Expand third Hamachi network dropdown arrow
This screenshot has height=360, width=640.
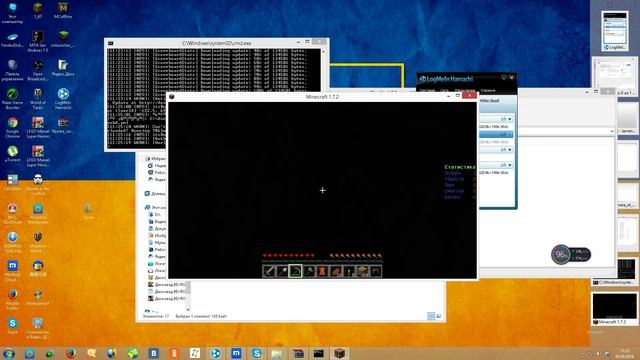pyautogui.click(x=510, y=150)
